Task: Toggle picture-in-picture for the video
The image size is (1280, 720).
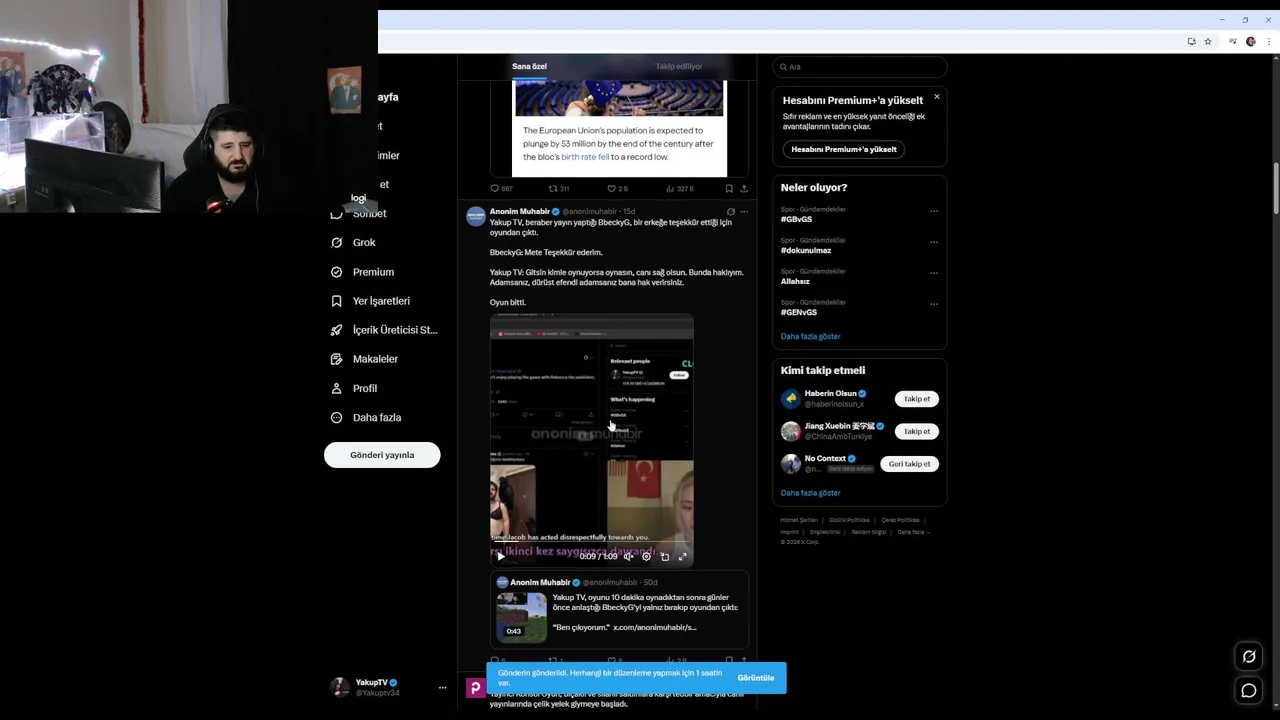Action: click(664, 557)
